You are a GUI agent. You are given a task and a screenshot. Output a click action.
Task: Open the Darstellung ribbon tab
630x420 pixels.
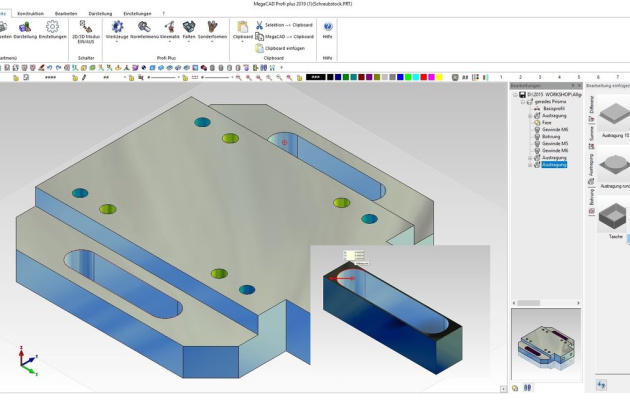click(100, 13)
